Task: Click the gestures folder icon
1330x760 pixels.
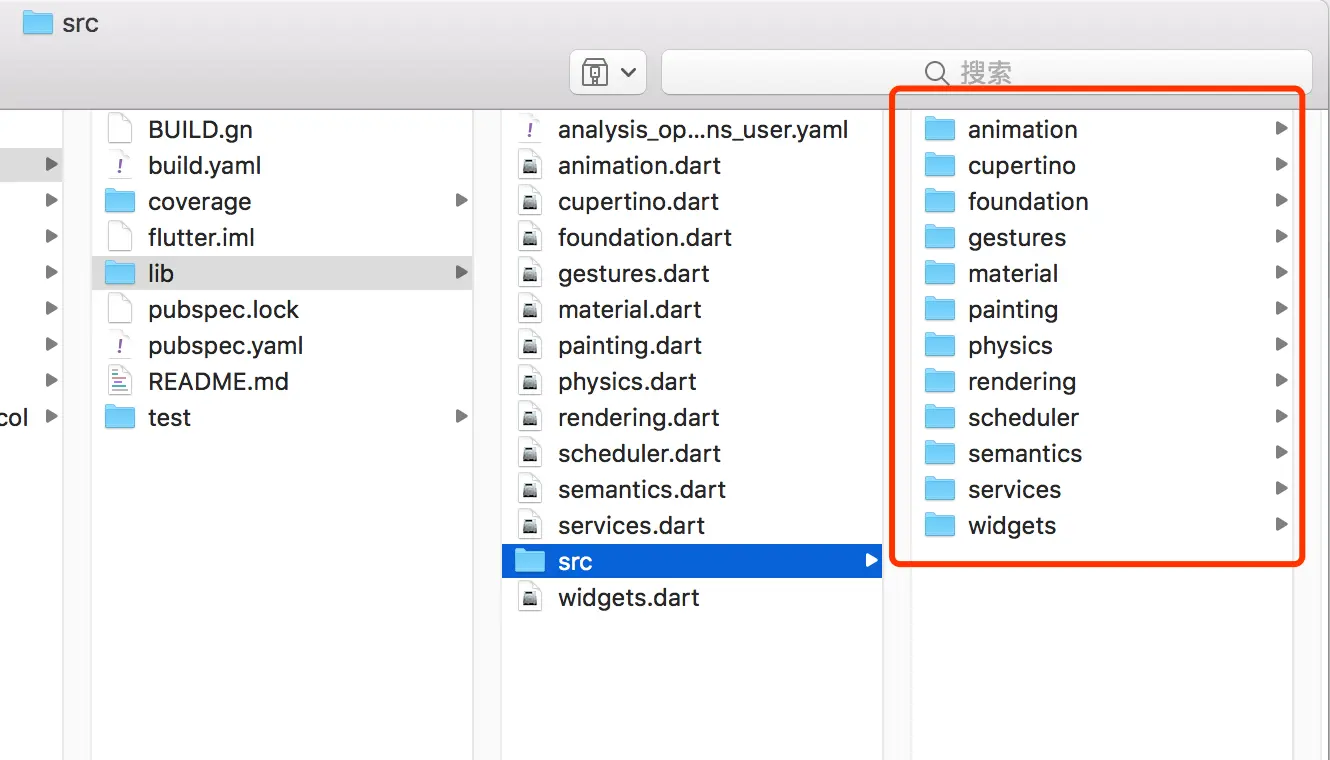Action: (x=940, y=237)
